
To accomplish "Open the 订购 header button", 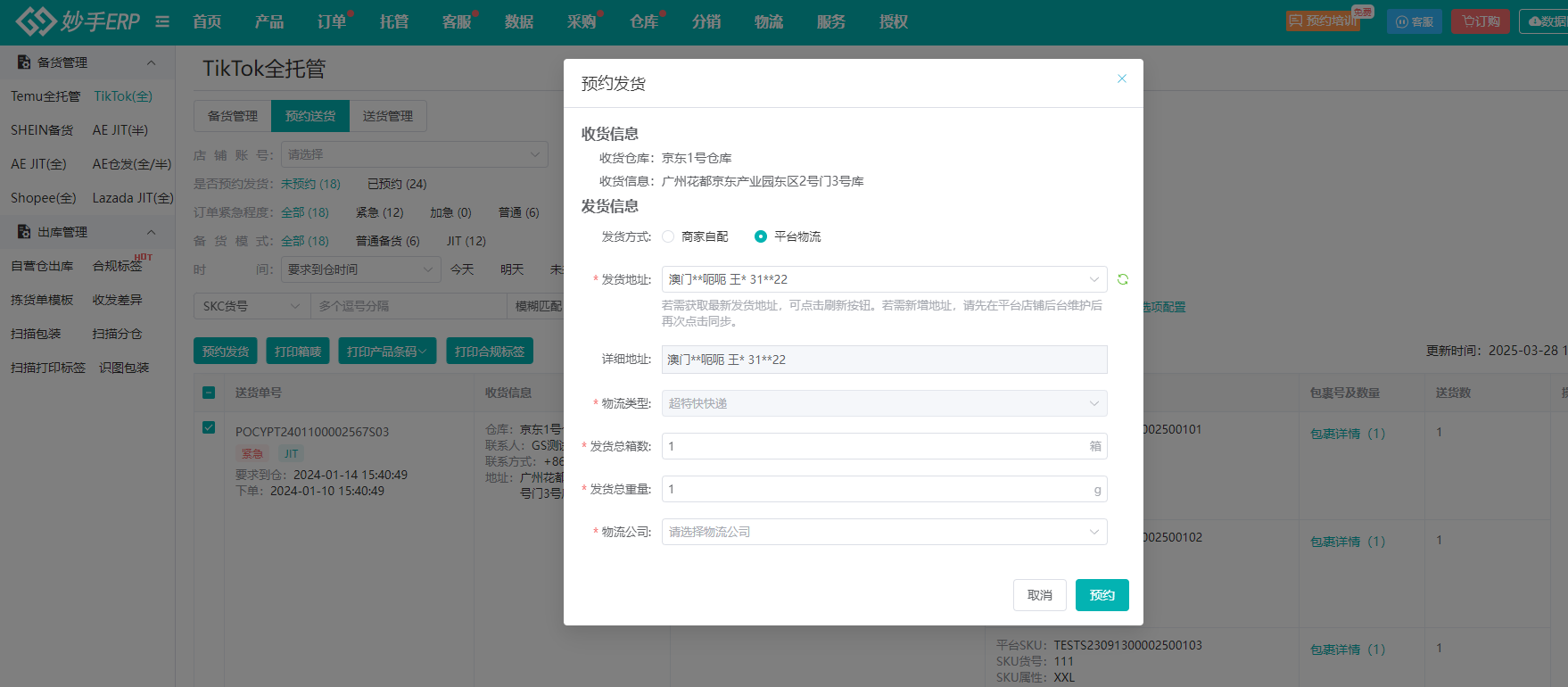I will pos(1481,21).
